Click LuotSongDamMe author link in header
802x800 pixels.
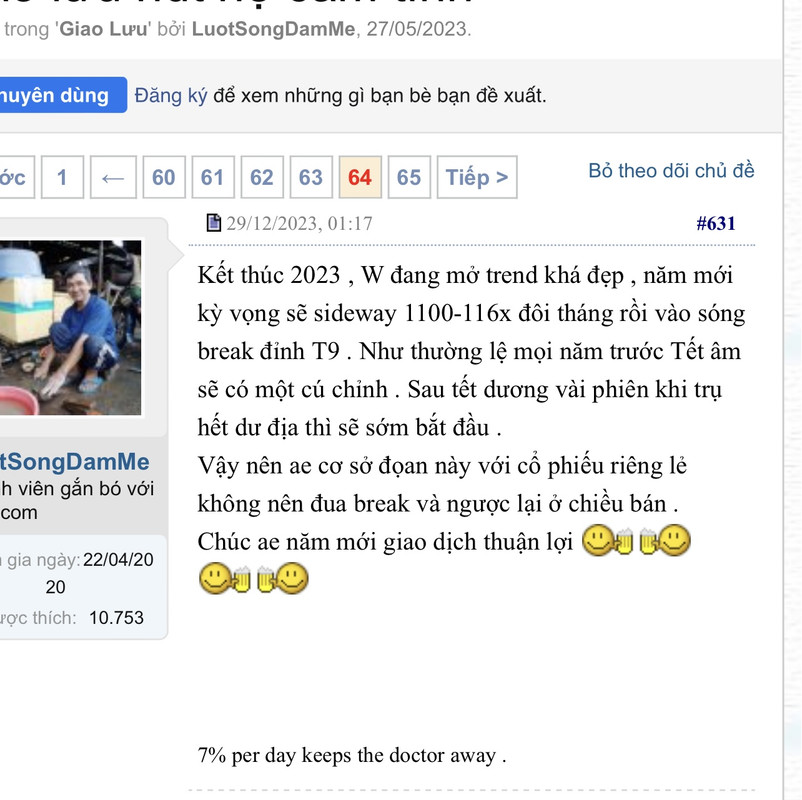coord(274,29)
